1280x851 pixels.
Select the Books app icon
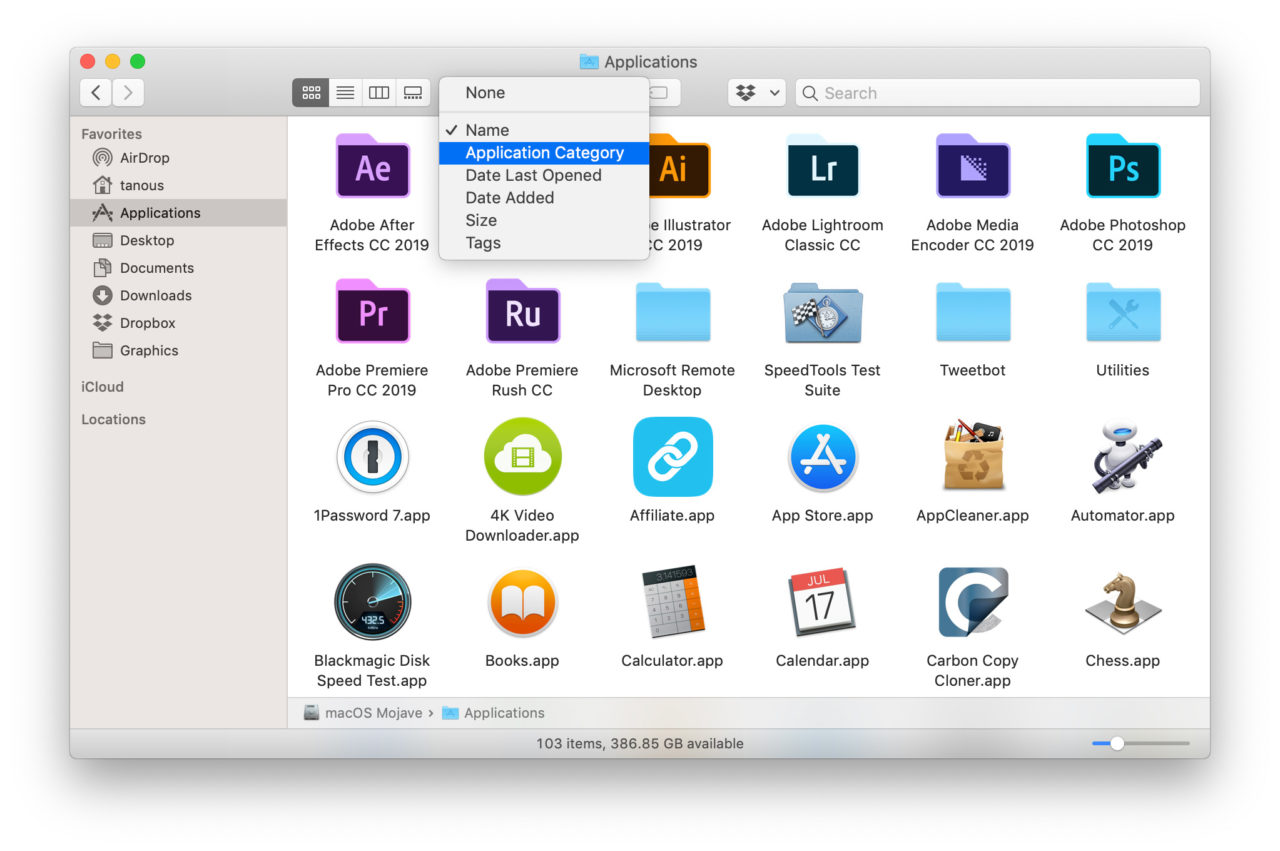coord(522,602)
